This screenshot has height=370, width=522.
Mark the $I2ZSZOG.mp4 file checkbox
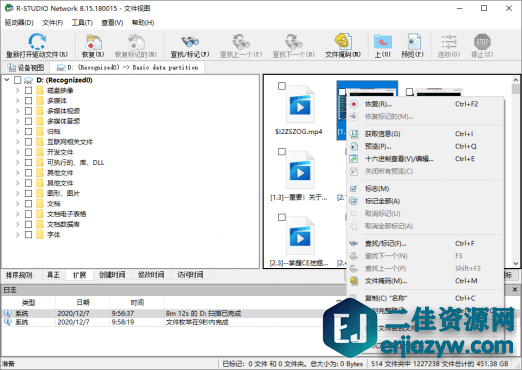coord(282,86)
